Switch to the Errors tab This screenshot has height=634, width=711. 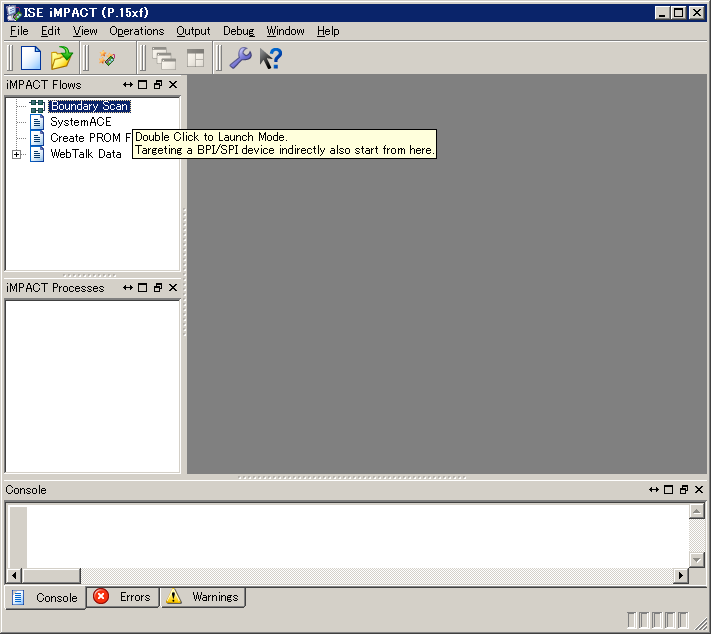coord(122,597)
